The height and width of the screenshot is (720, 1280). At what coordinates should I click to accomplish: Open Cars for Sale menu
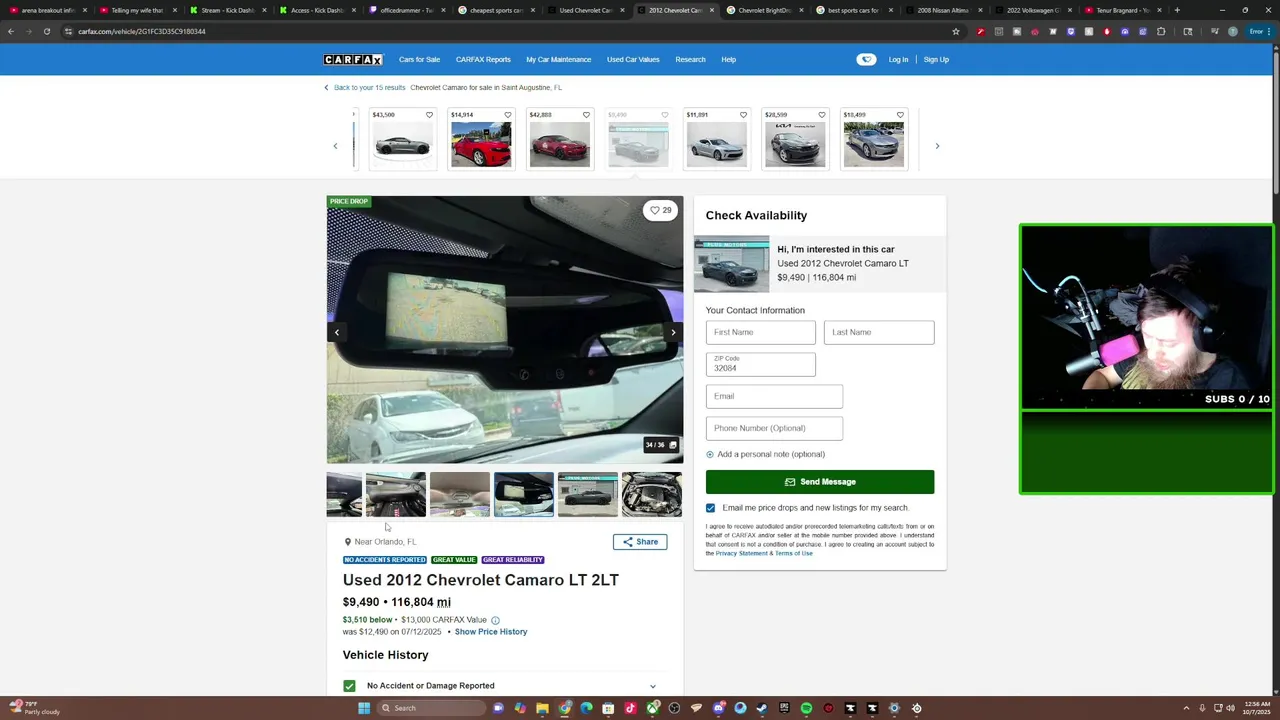419,60
